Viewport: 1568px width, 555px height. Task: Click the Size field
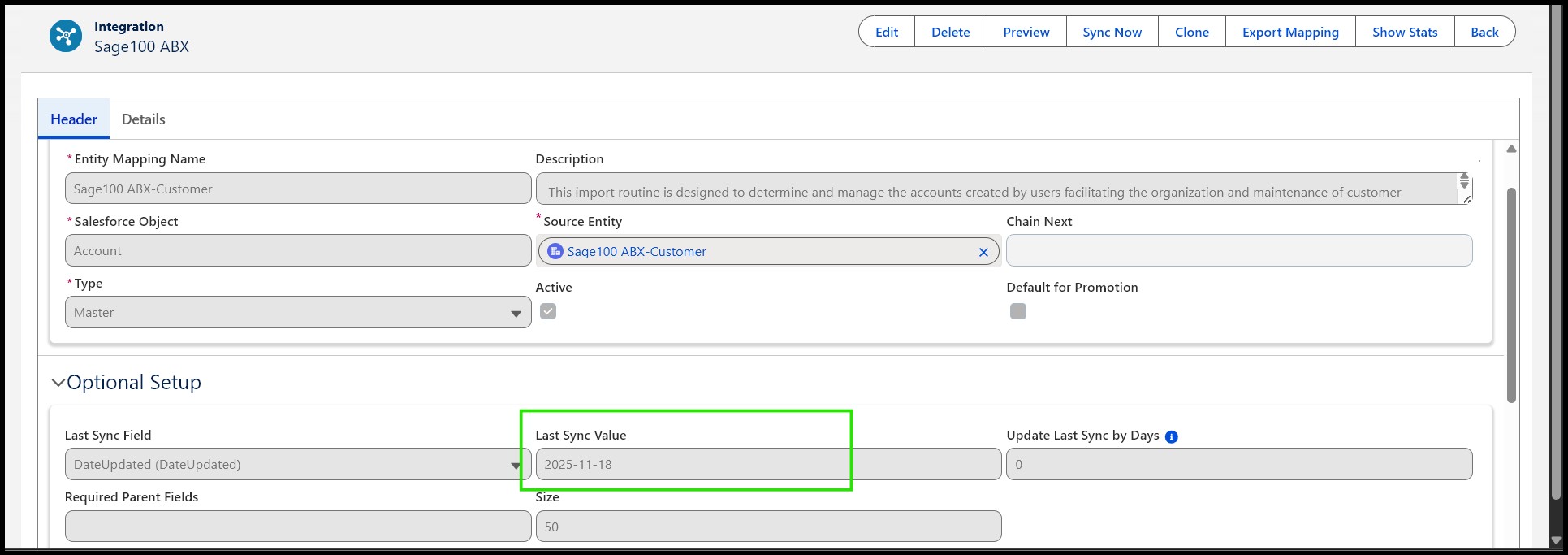coord(768,527)
